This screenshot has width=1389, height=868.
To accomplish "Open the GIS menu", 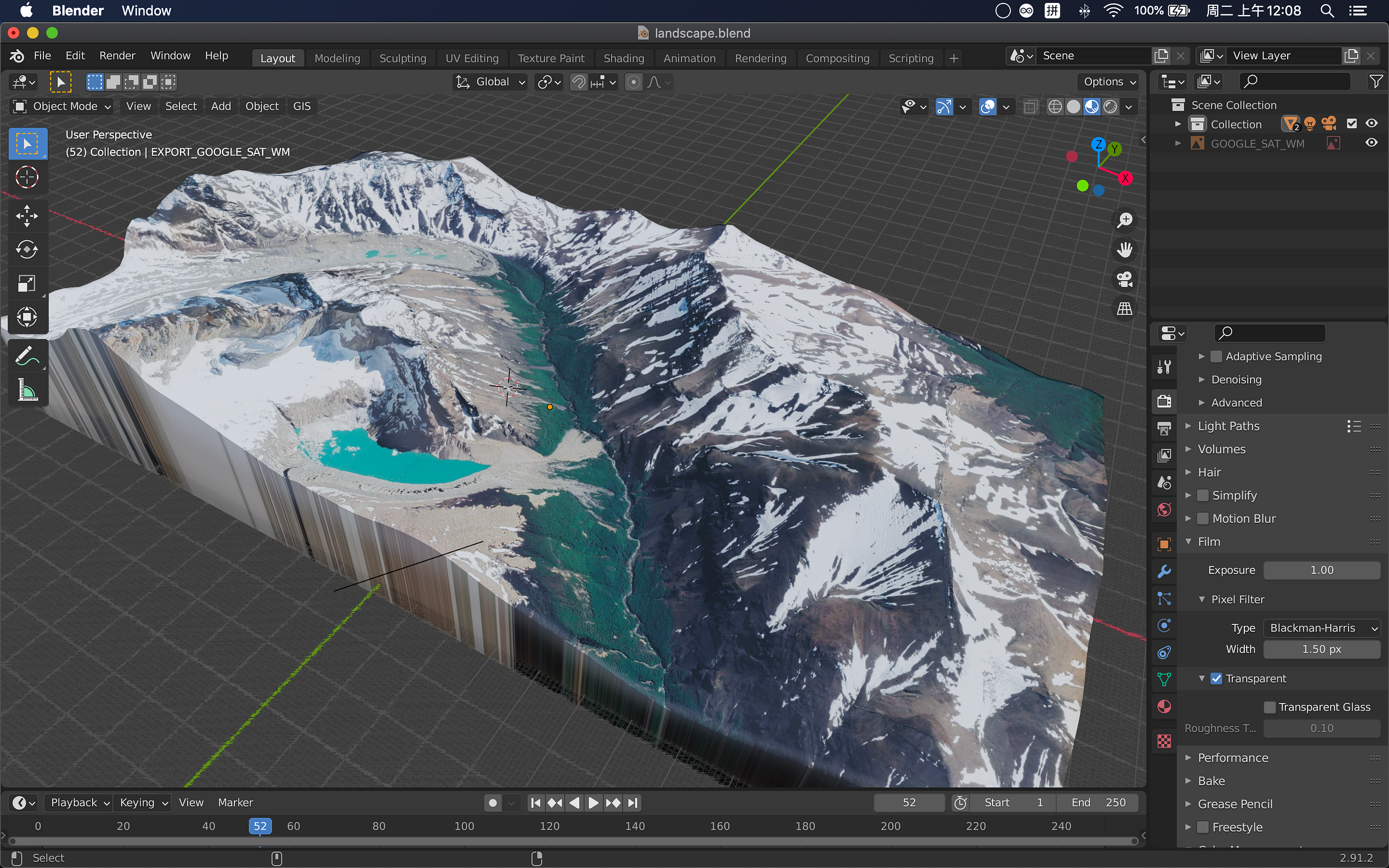I will (302, 106).
